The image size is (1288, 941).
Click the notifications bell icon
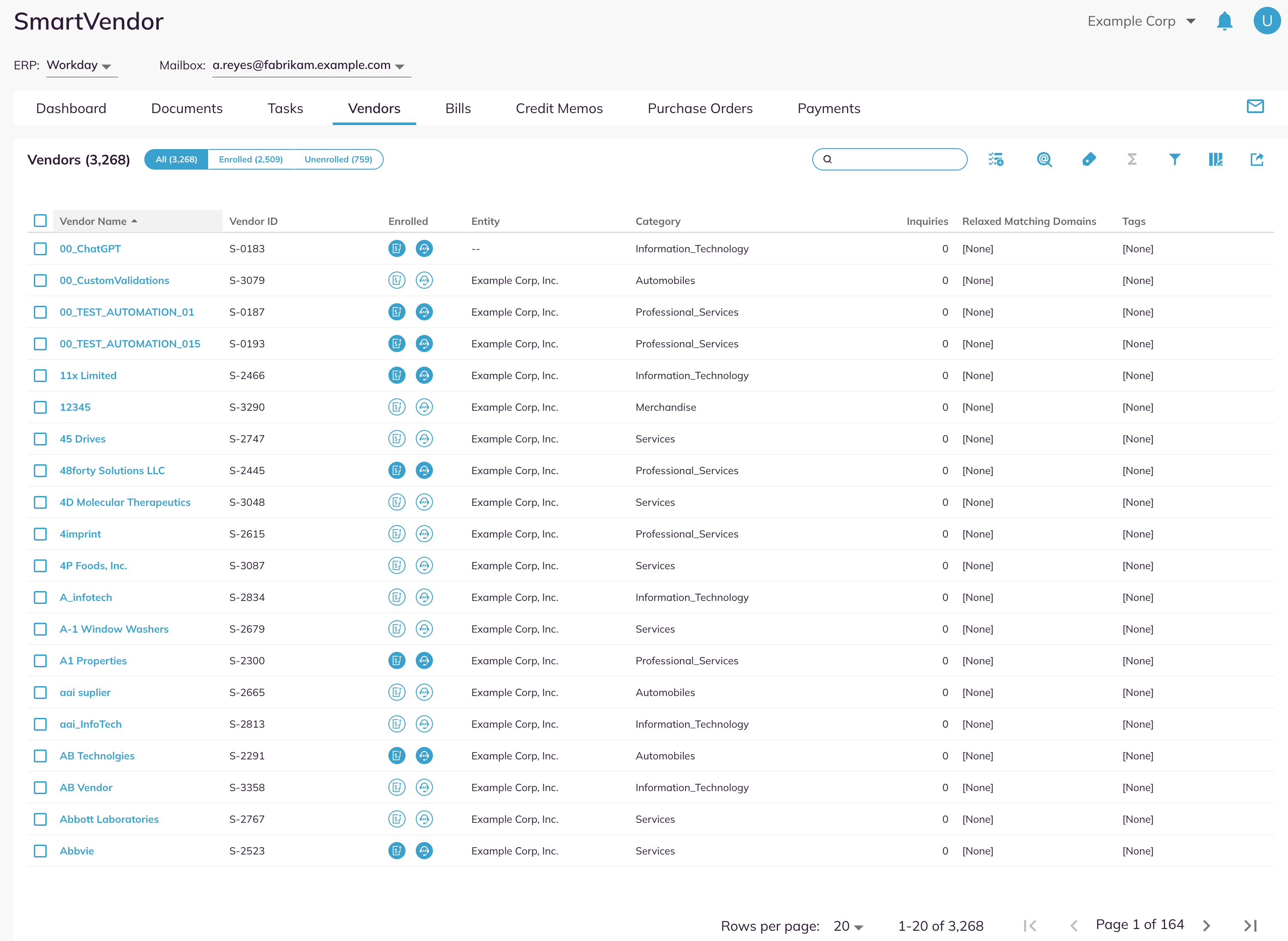click(x=1224, y=21)
